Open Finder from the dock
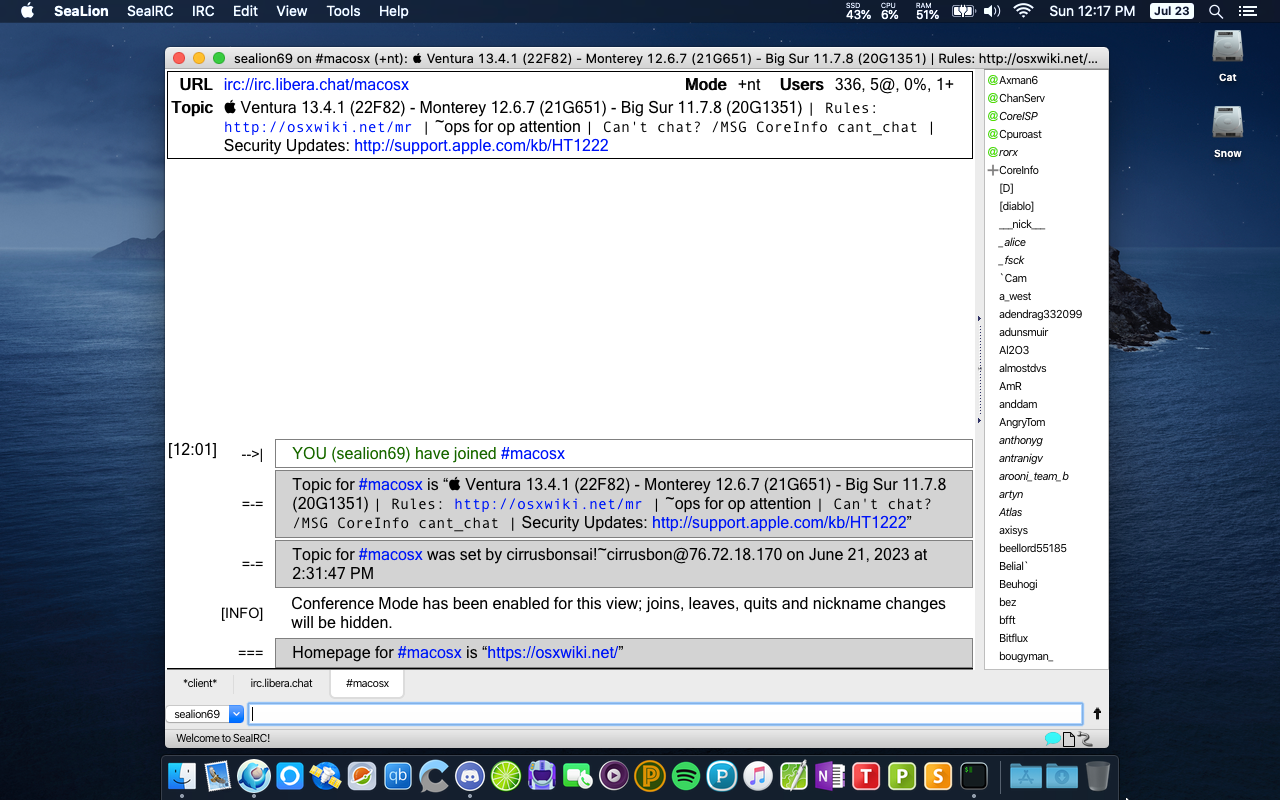The width and height of the screenshot is (1280, 800). point(182,775)
